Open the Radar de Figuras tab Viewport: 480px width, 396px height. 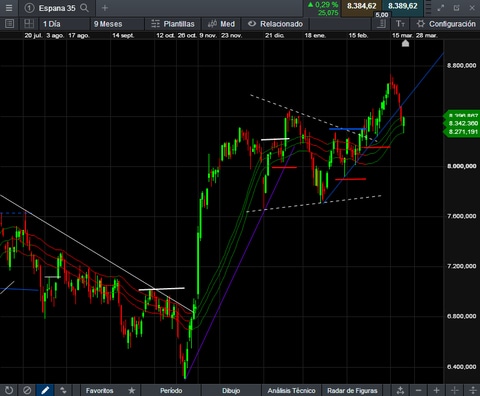point(352,390)
